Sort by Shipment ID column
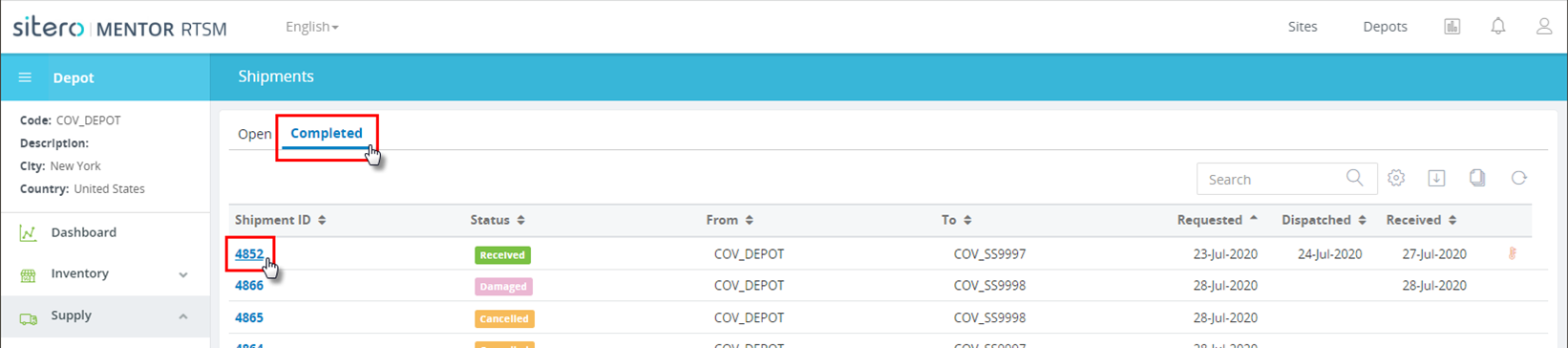Image resolution: width=1568 pixels, height=348 pixels. (281, 220)
